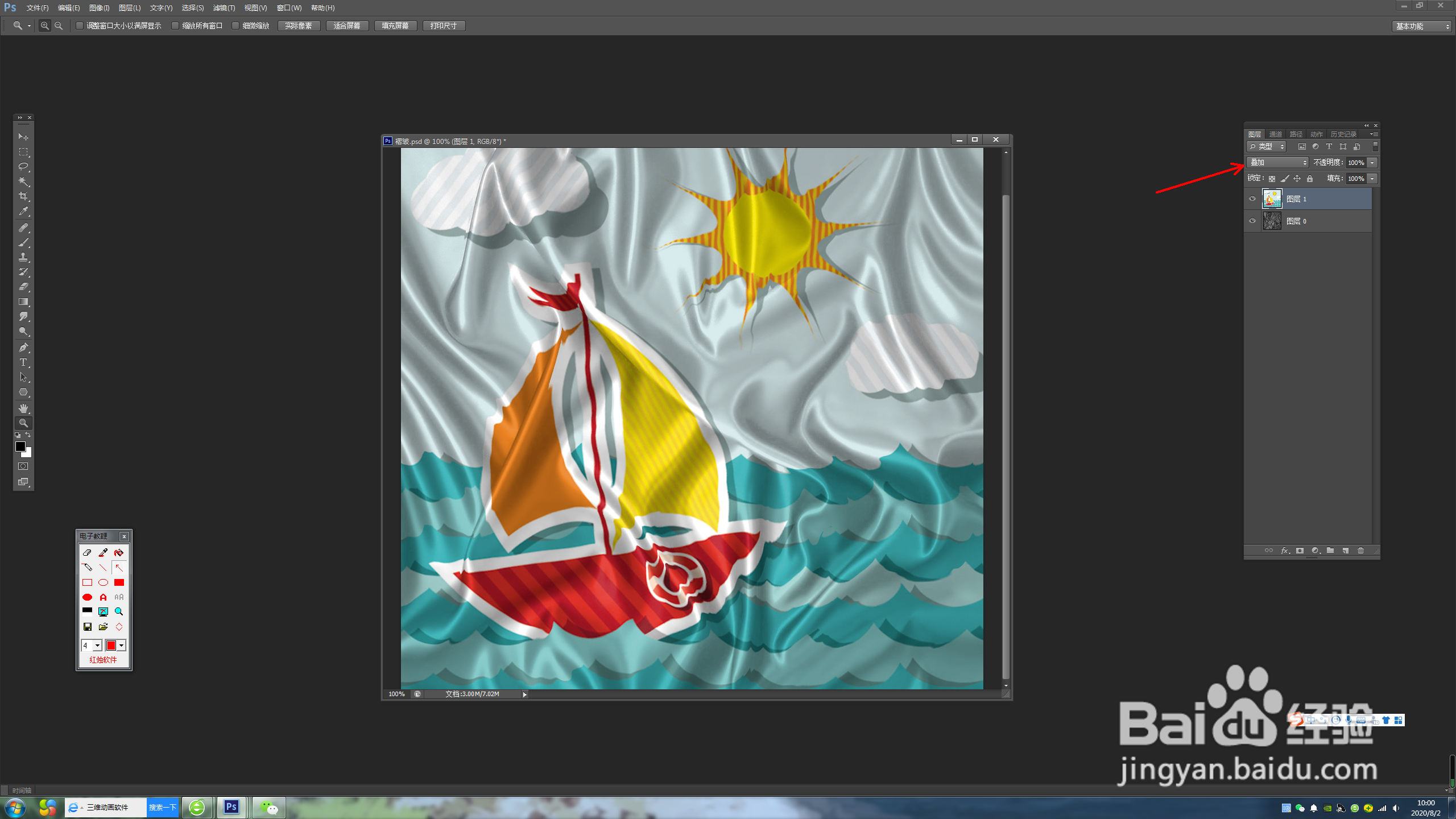
Task: Select the Lasso tool
Action: coord(23,167)
